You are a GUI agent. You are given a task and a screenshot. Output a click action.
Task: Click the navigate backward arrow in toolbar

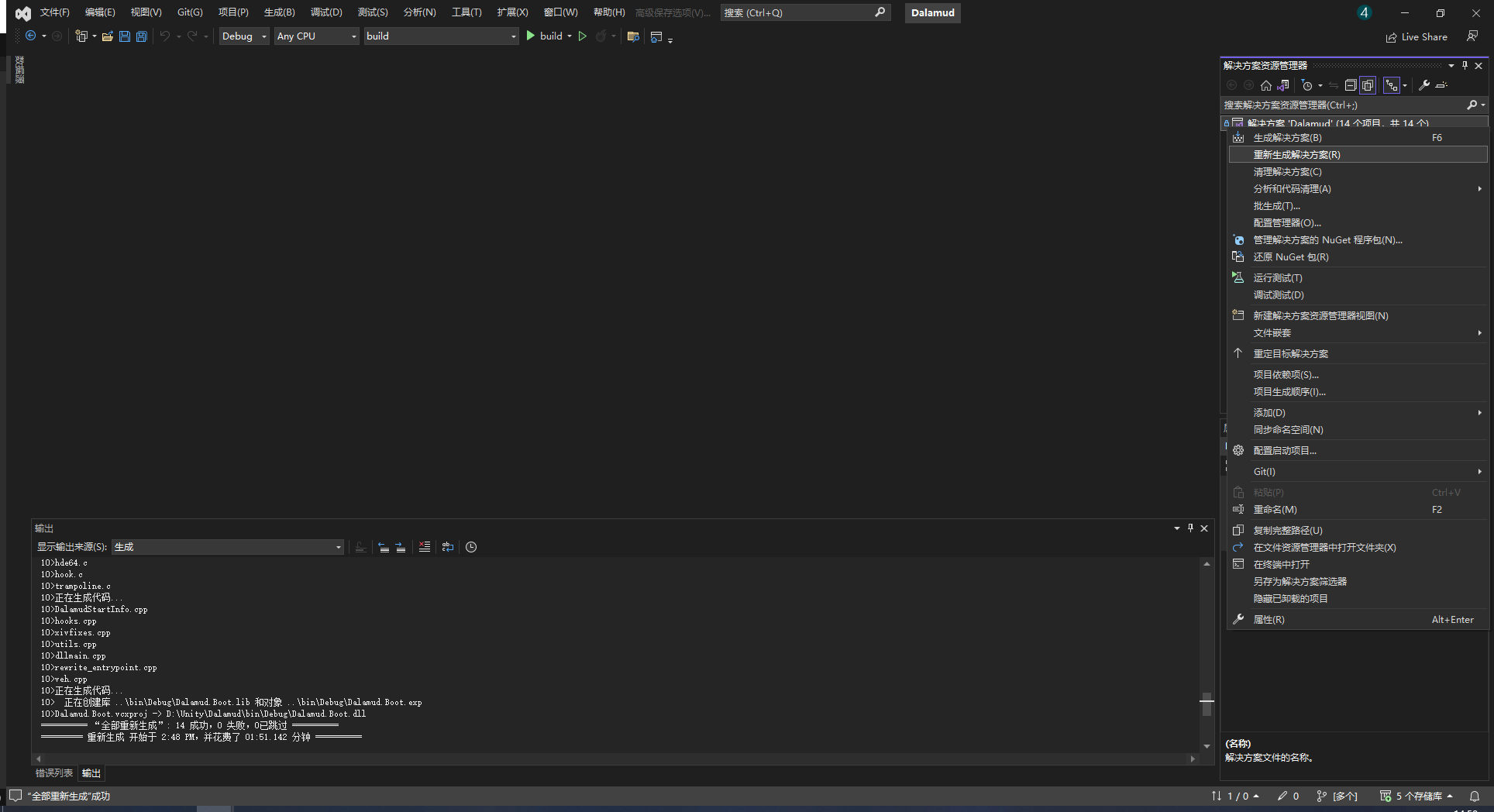(31, 36)
